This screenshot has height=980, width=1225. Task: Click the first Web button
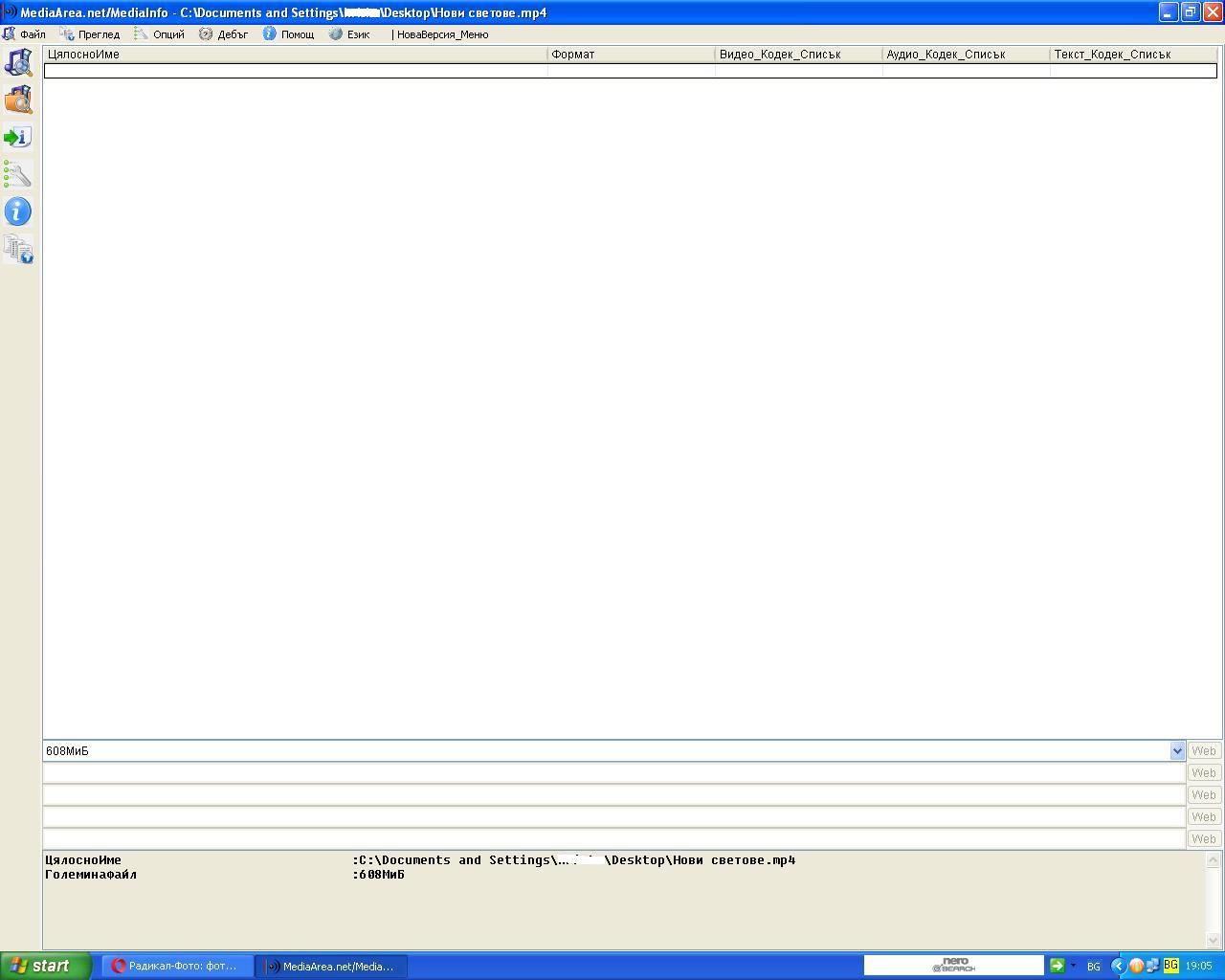[x=1204, y=751]
